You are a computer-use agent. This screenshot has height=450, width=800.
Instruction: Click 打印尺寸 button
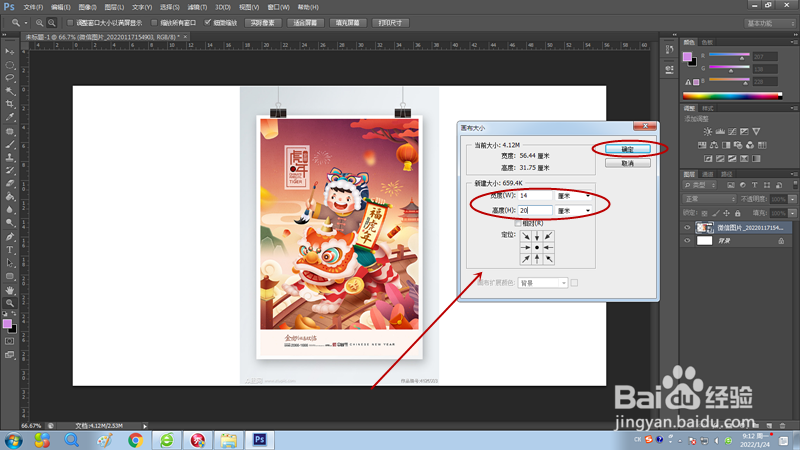(390, 23)
